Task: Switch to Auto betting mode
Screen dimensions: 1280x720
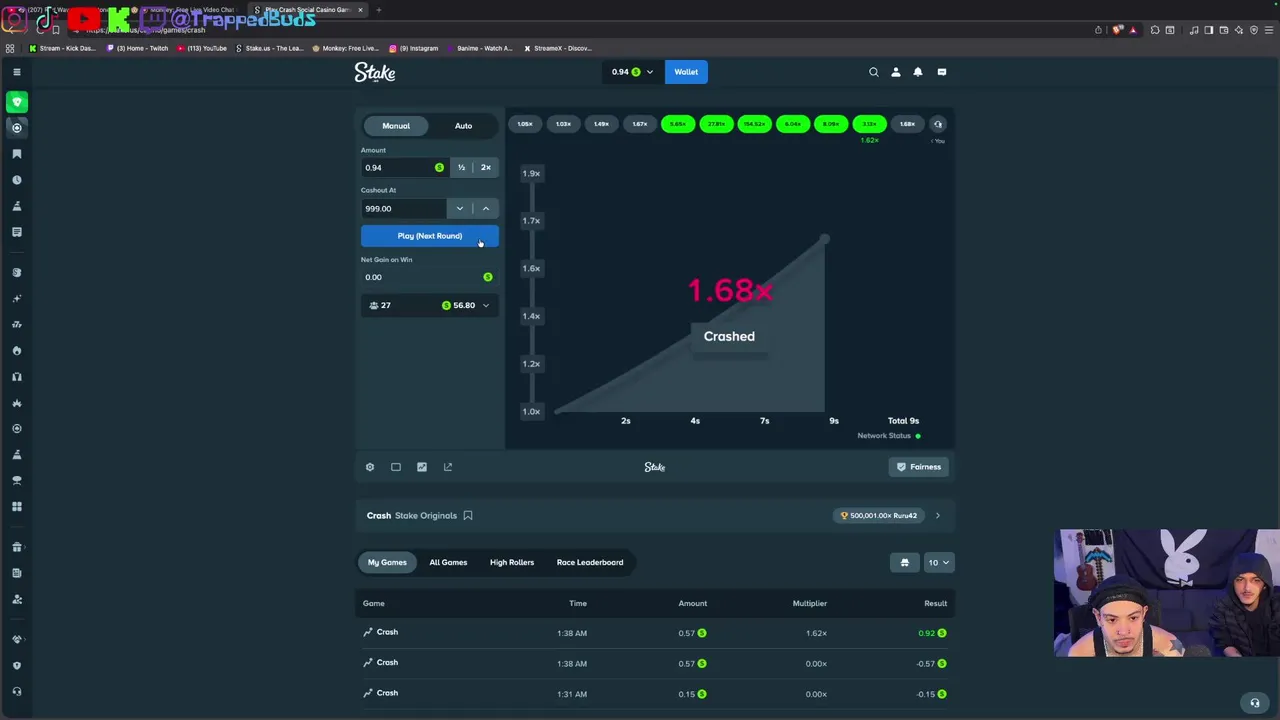Action: coord(463,126)
